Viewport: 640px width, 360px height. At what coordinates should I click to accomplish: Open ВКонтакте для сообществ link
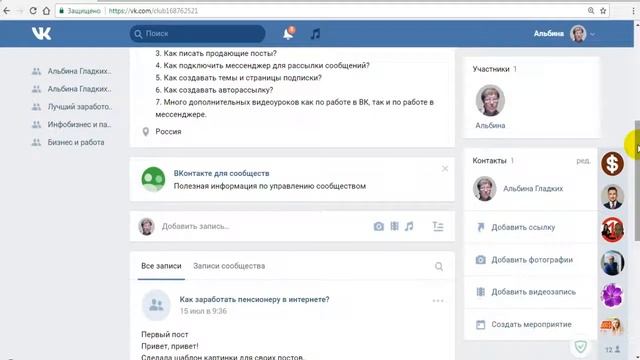[221, 173]
